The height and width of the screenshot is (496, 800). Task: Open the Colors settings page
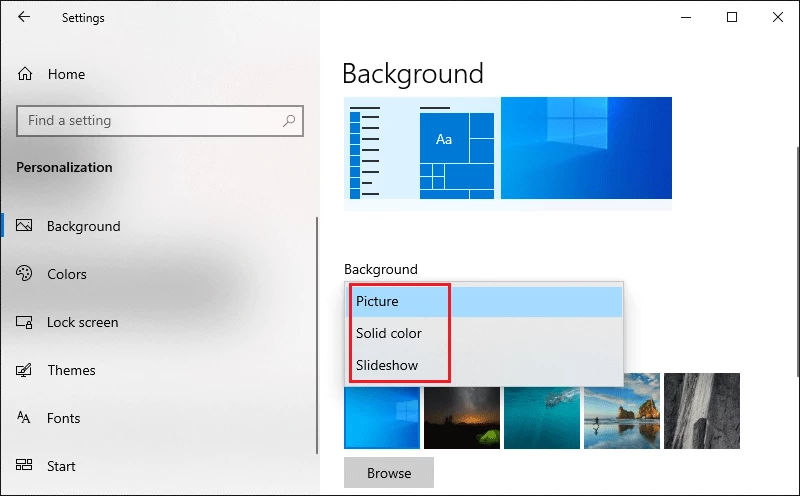click(x=67, y=274)
